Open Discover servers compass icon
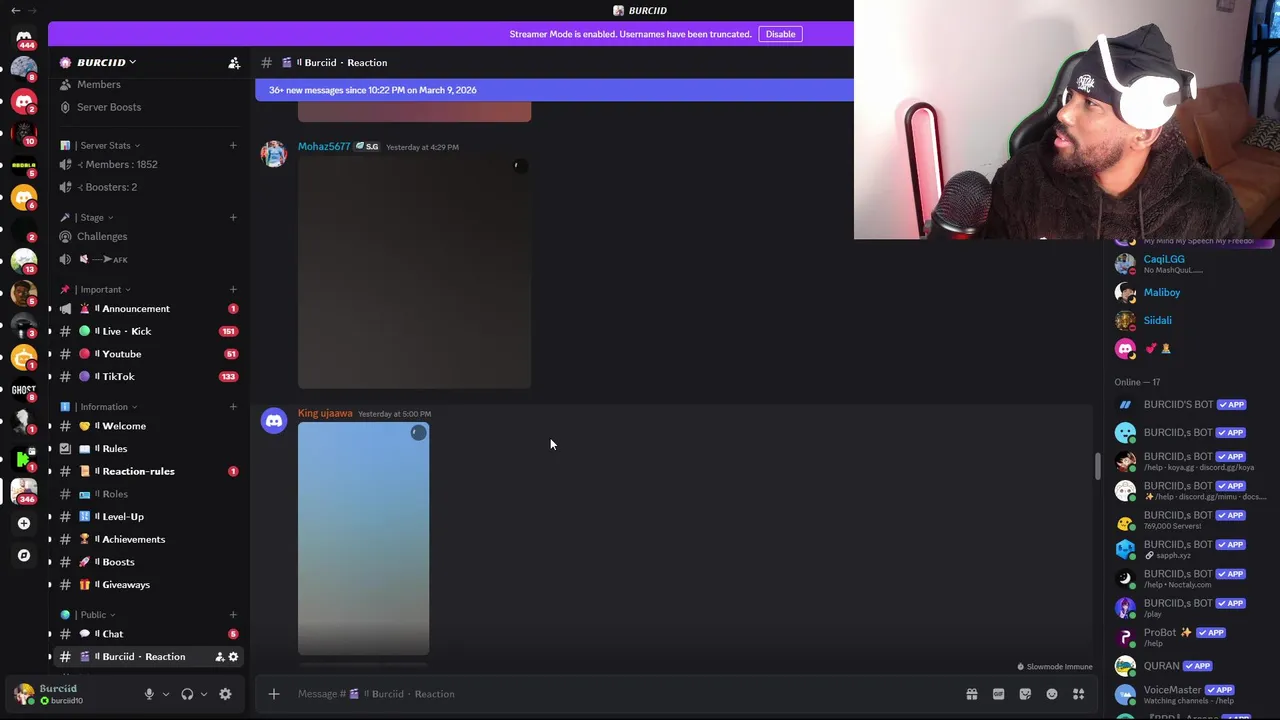 (x=24, y=555)
